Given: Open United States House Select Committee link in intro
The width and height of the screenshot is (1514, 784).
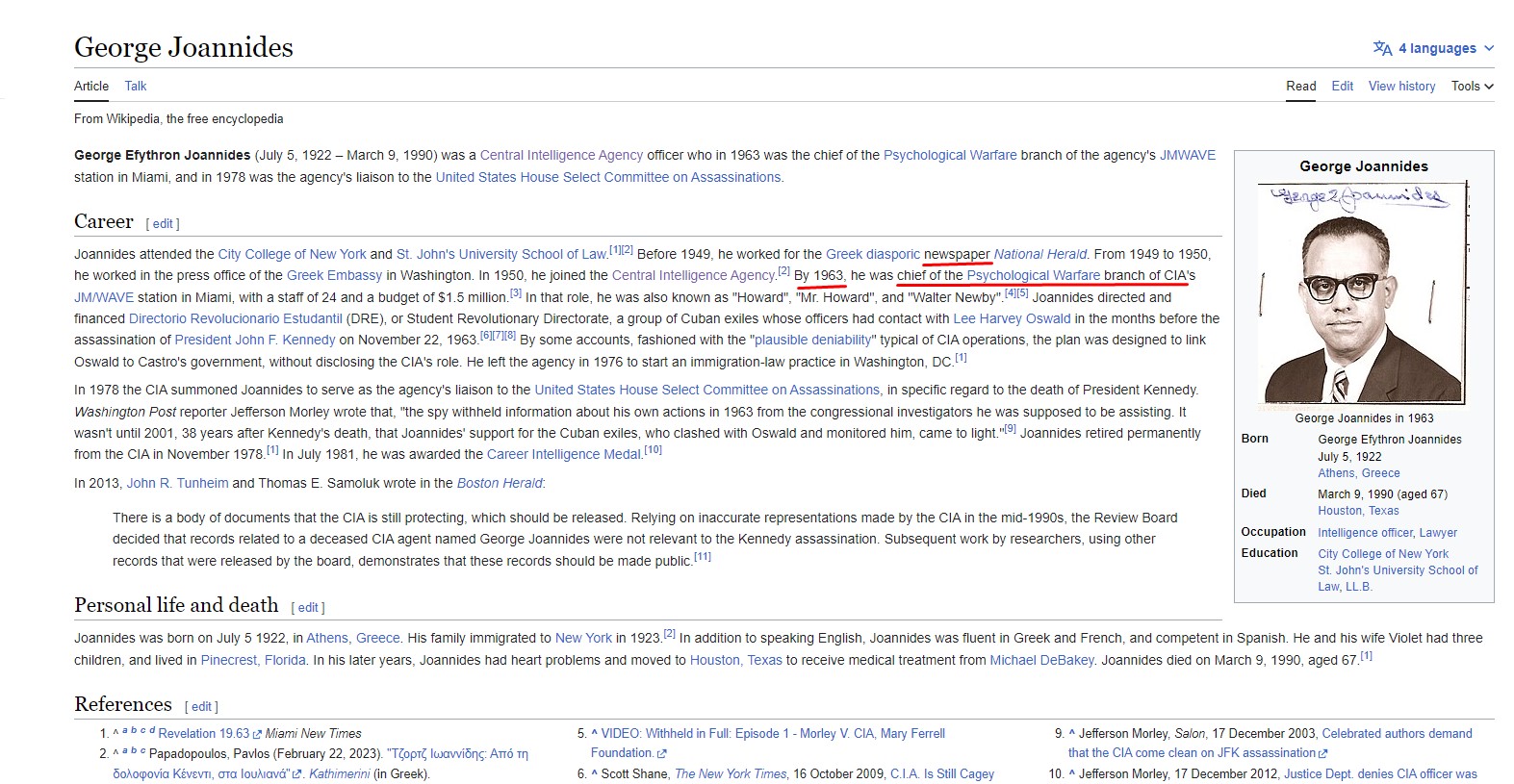Looking at the screenshot, I should pyautogui.click(x=608, y=177).
